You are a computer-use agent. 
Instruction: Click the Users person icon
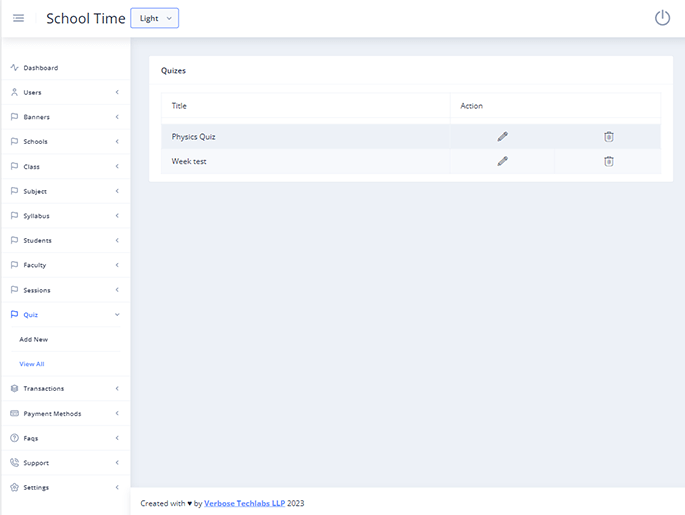[x=14, y=92]
